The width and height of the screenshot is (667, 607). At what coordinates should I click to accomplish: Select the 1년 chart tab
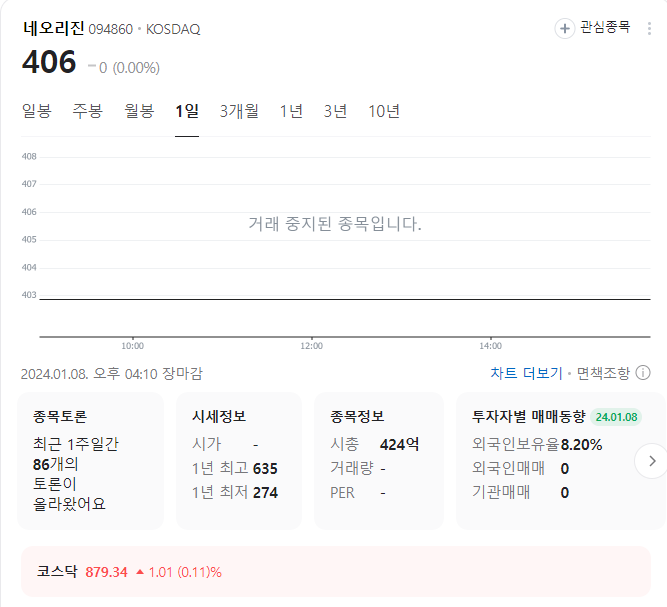[291, 111]
